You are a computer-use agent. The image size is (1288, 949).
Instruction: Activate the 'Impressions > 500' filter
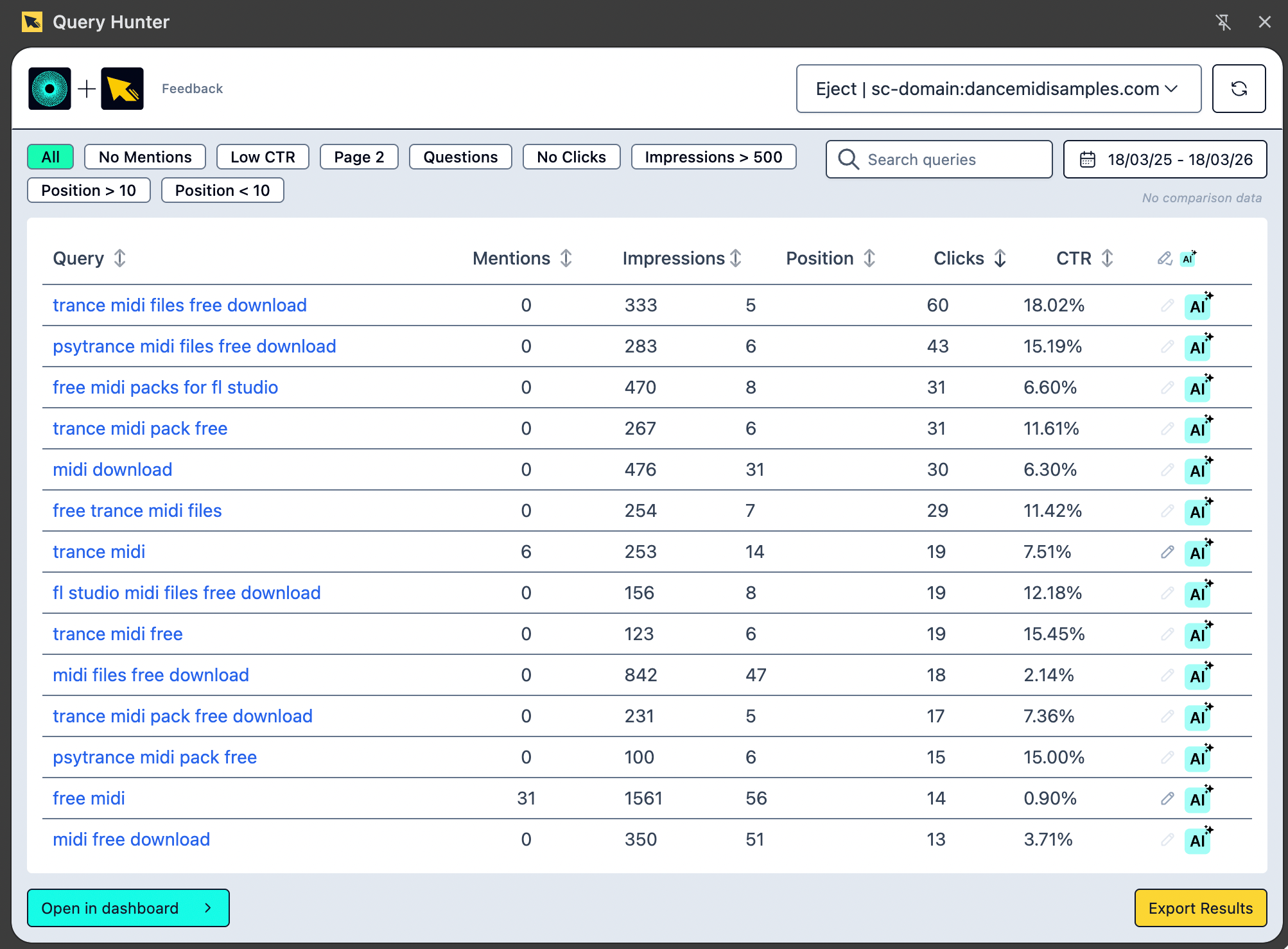pyautogui.click(x=713, y=157)
